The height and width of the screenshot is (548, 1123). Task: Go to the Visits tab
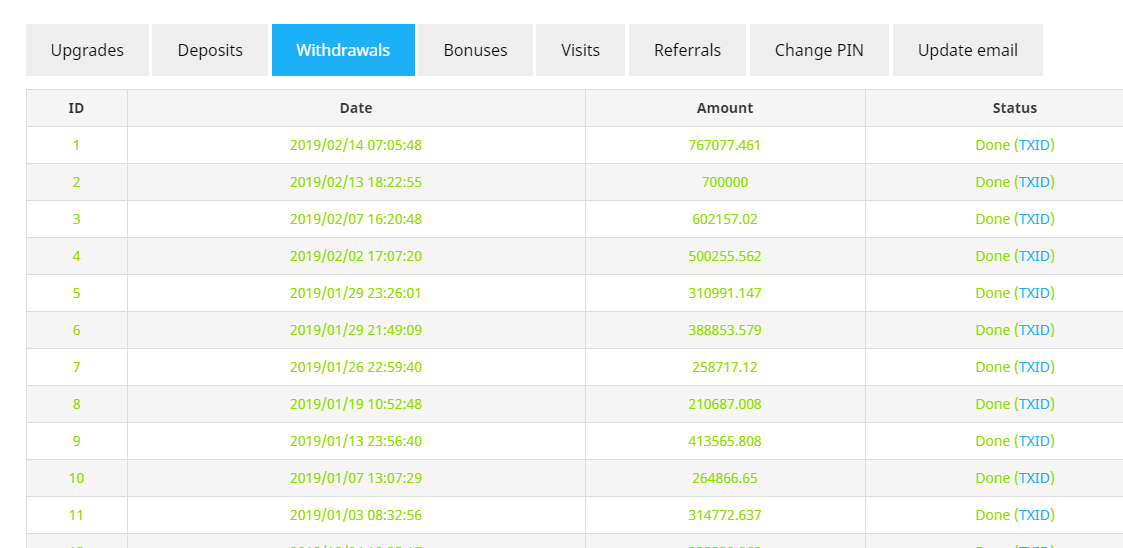[x=580, y=50]
